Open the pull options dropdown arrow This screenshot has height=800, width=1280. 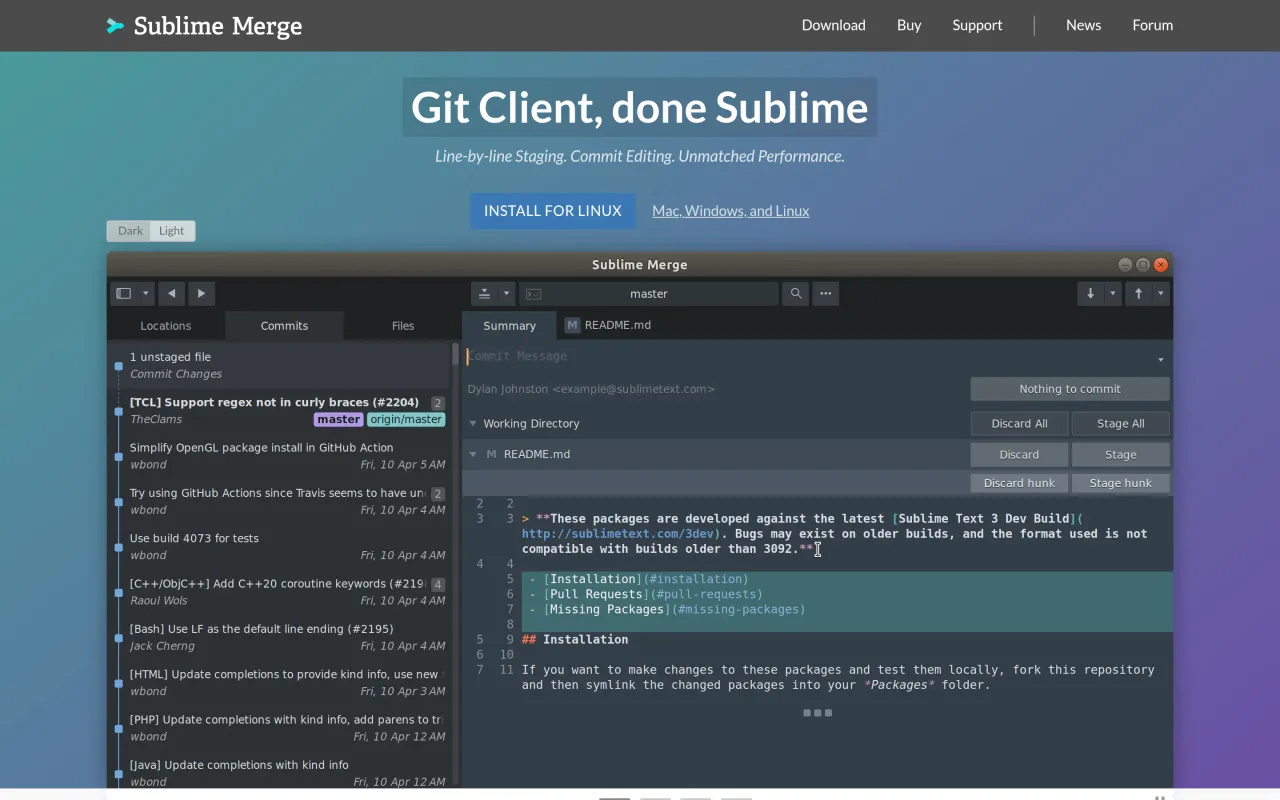pos(1112,294)
